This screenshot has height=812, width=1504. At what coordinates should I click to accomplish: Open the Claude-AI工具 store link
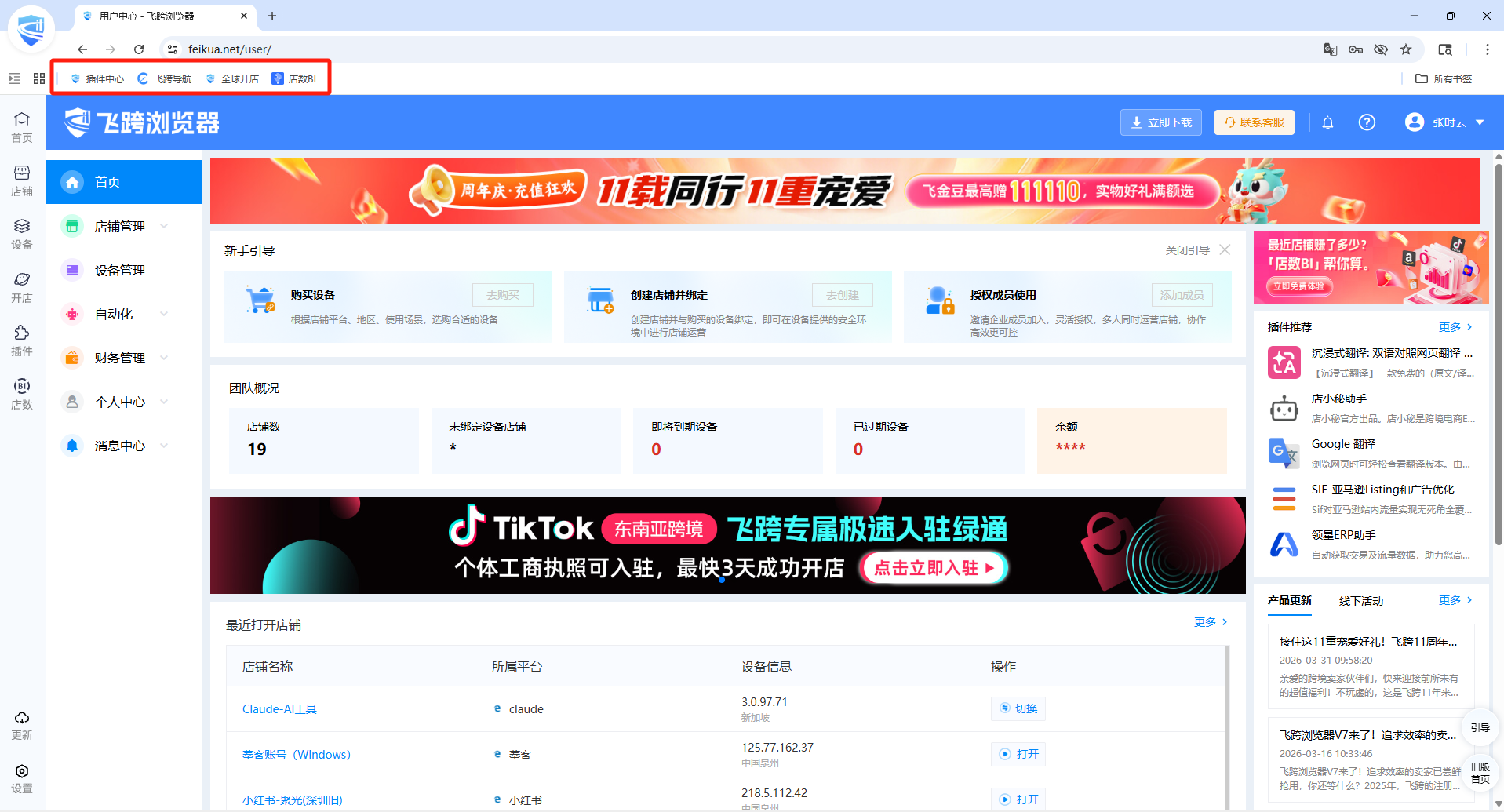279,708
